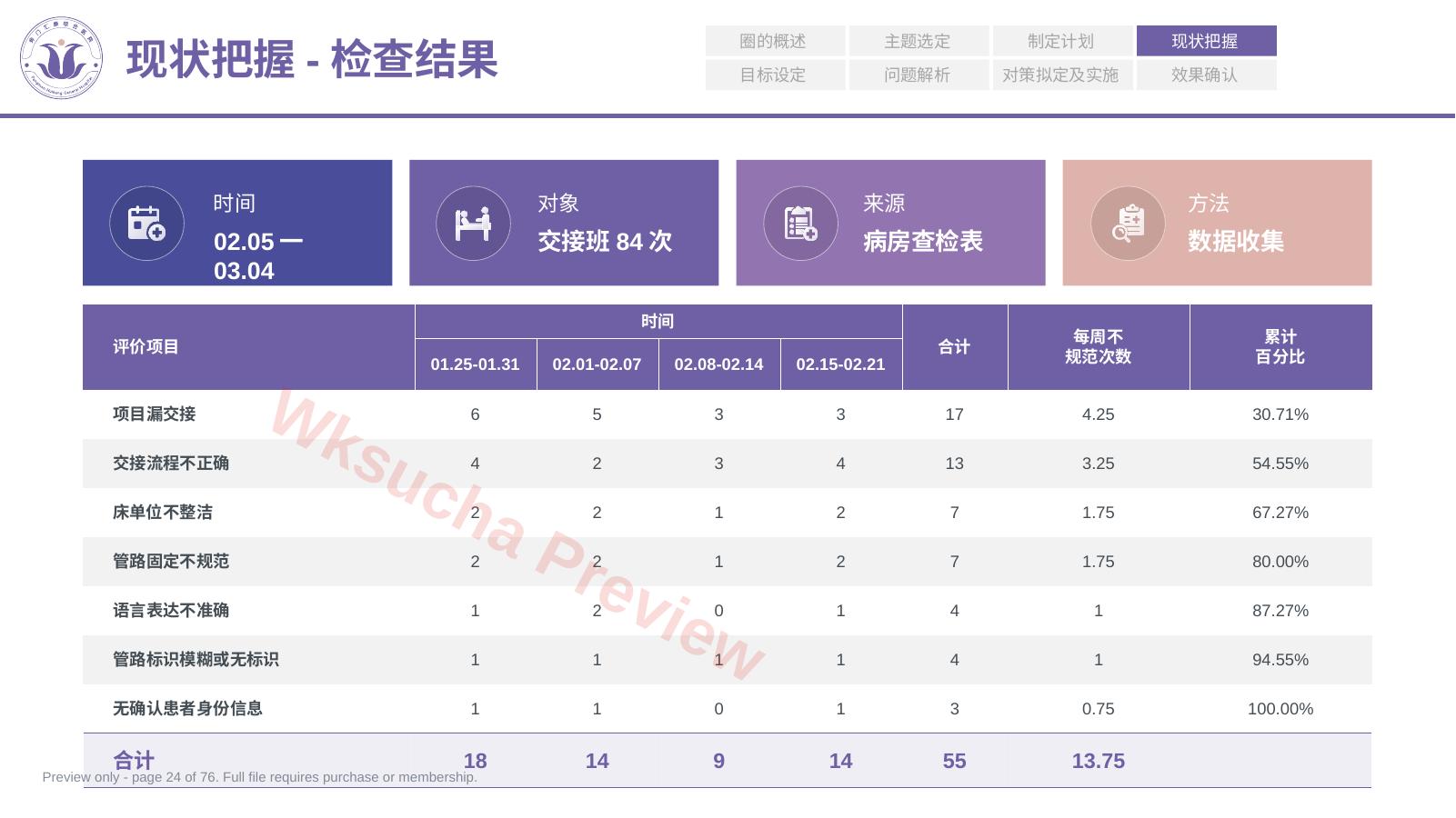Image resolution: width=1456 pixels, height=818 pixels.
Task: Click the preview notice text at bottom
Action: tap(259, 777)
